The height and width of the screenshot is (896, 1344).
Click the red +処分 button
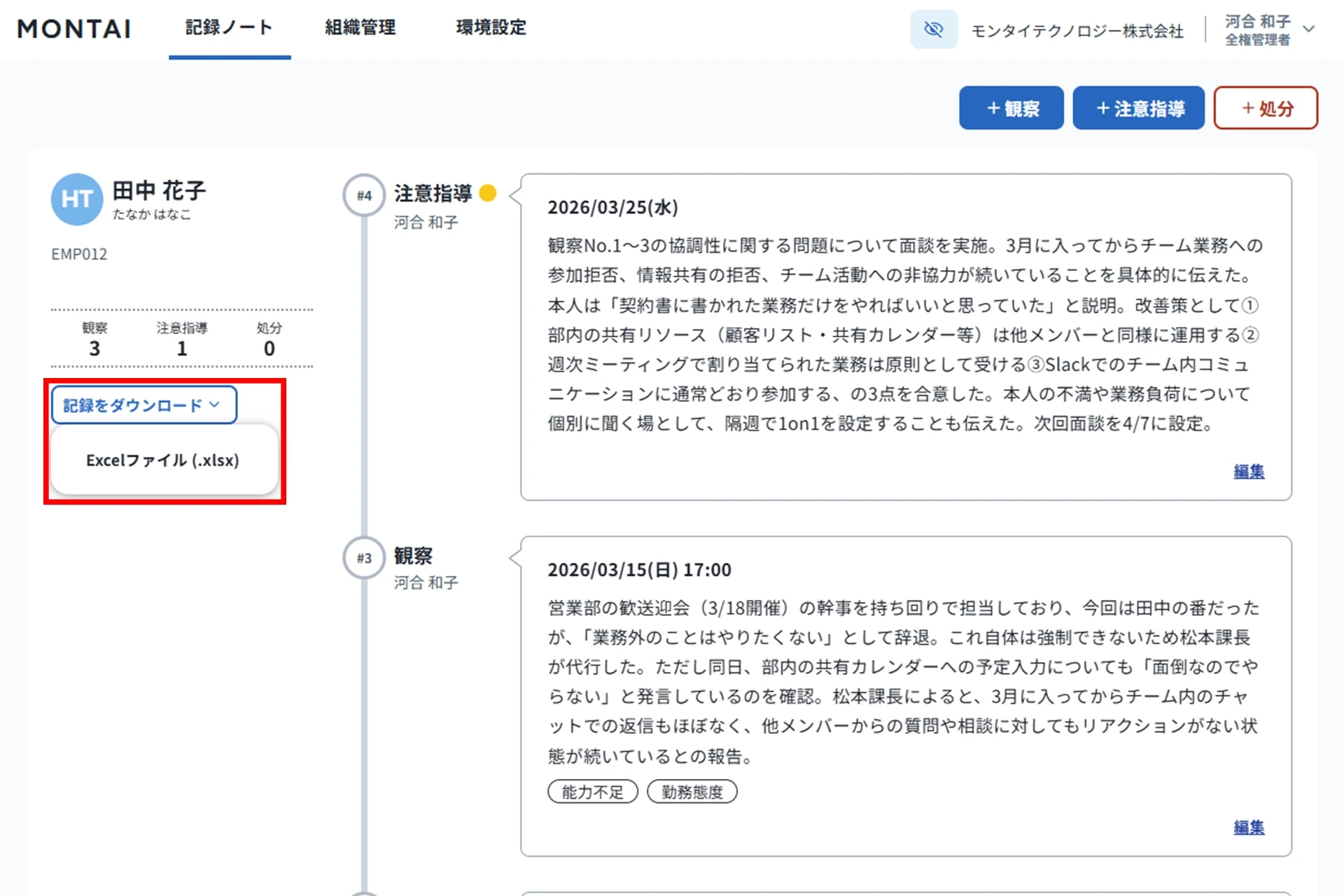[x=1266, y=108]
